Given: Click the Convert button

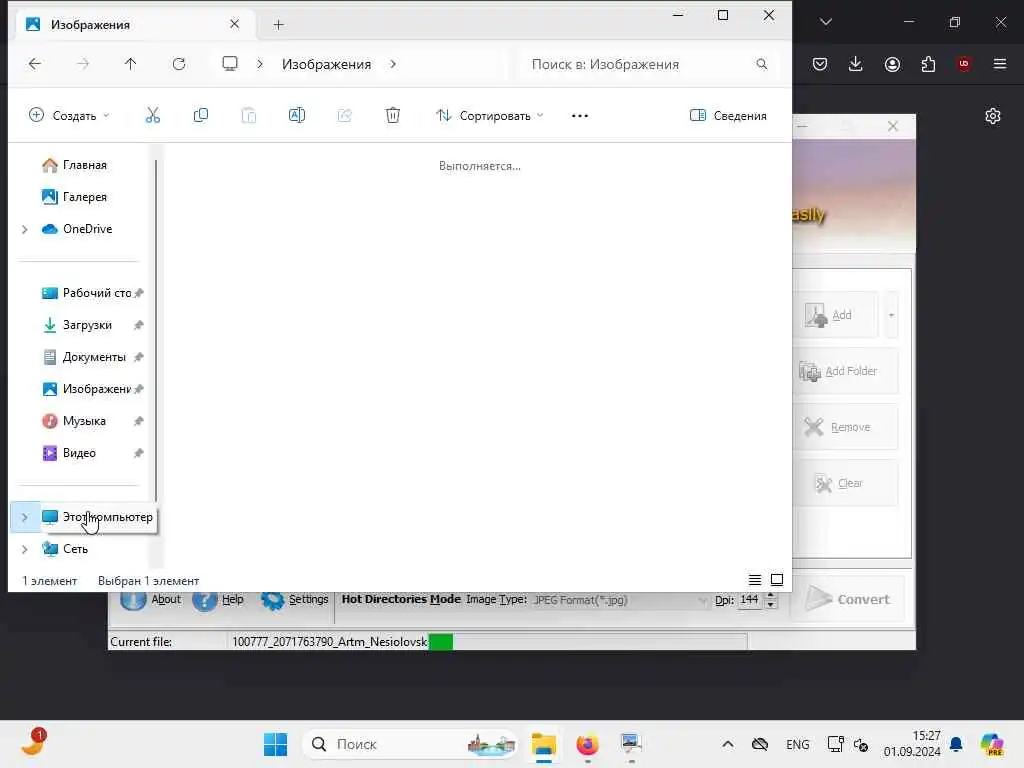Looking at the screenshot, I should pyautogui.click(x=848, y=599).
